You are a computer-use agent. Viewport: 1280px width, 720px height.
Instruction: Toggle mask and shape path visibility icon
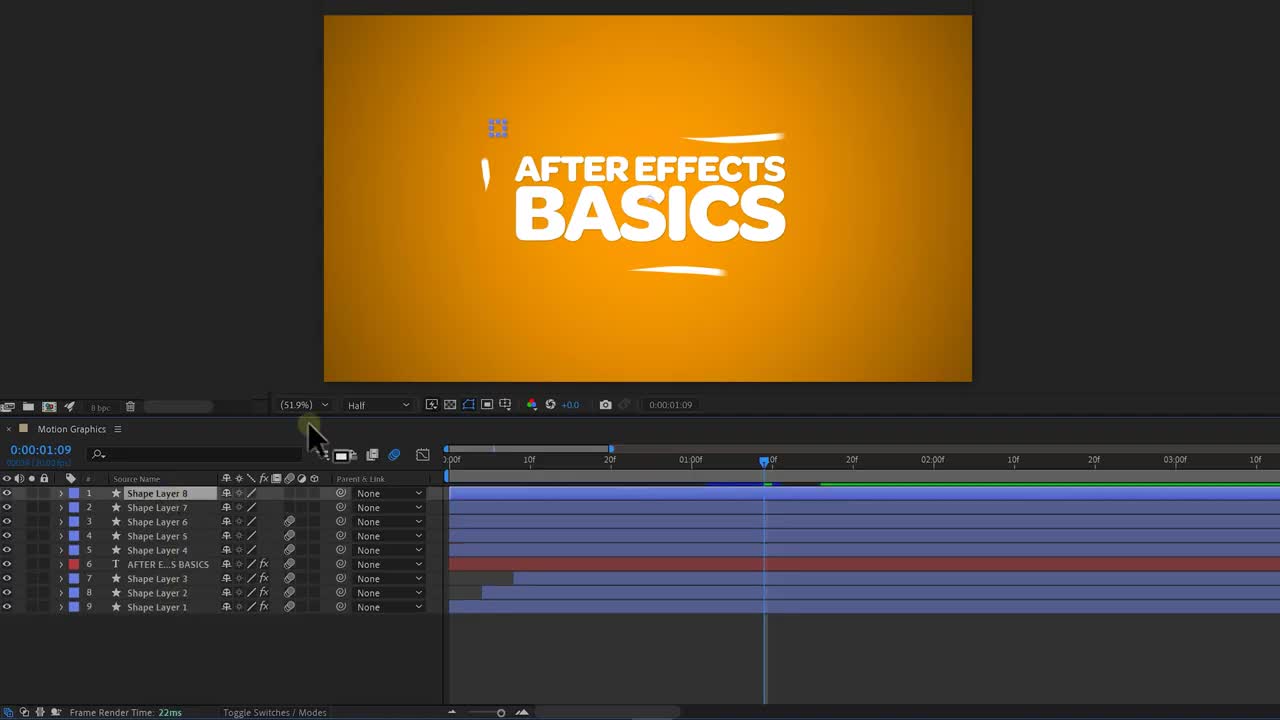[x=468, y=405]
